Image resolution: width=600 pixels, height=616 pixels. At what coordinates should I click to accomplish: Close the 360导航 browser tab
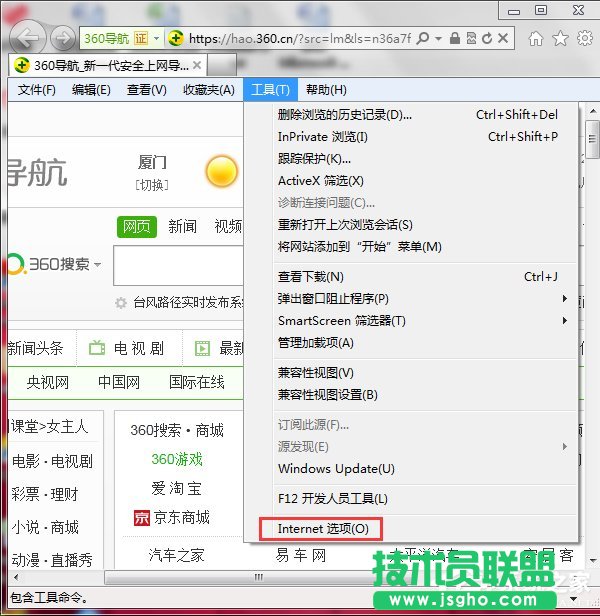(x=197, y=65)
